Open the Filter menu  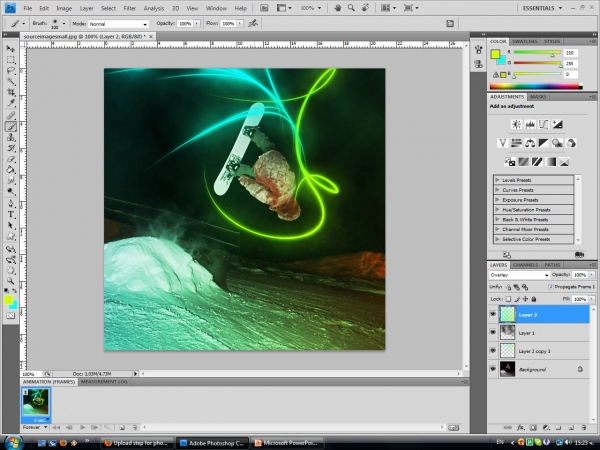pos(130,8)
